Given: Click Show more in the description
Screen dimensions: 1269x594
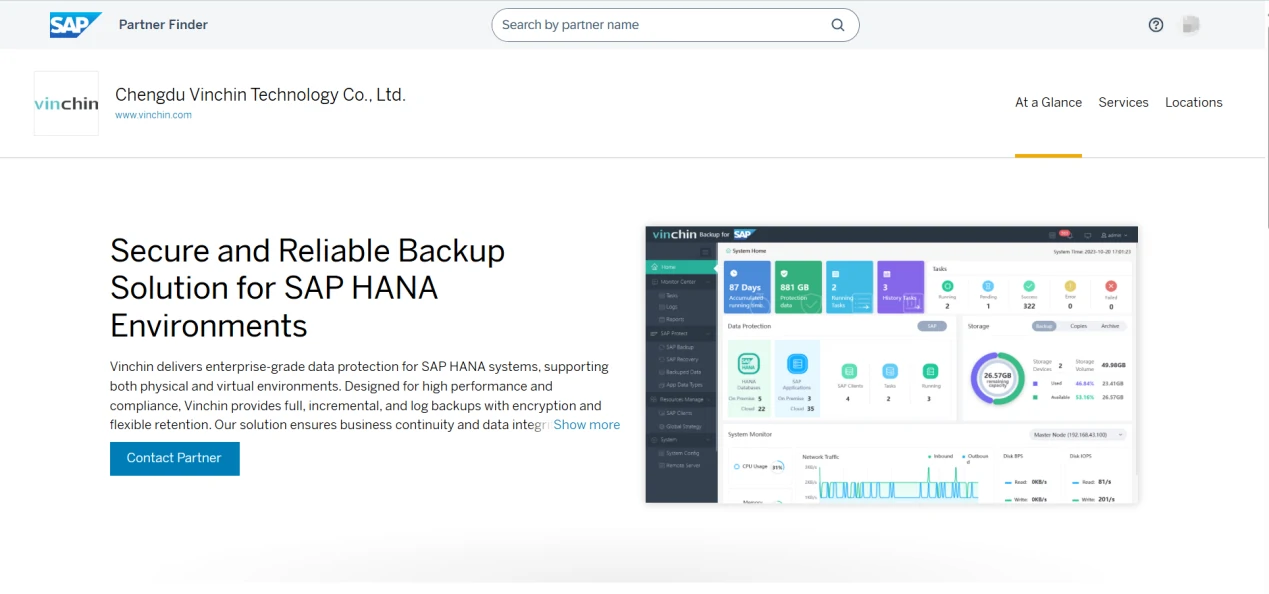Looking at the screenshot, I should tap(587, 424).
